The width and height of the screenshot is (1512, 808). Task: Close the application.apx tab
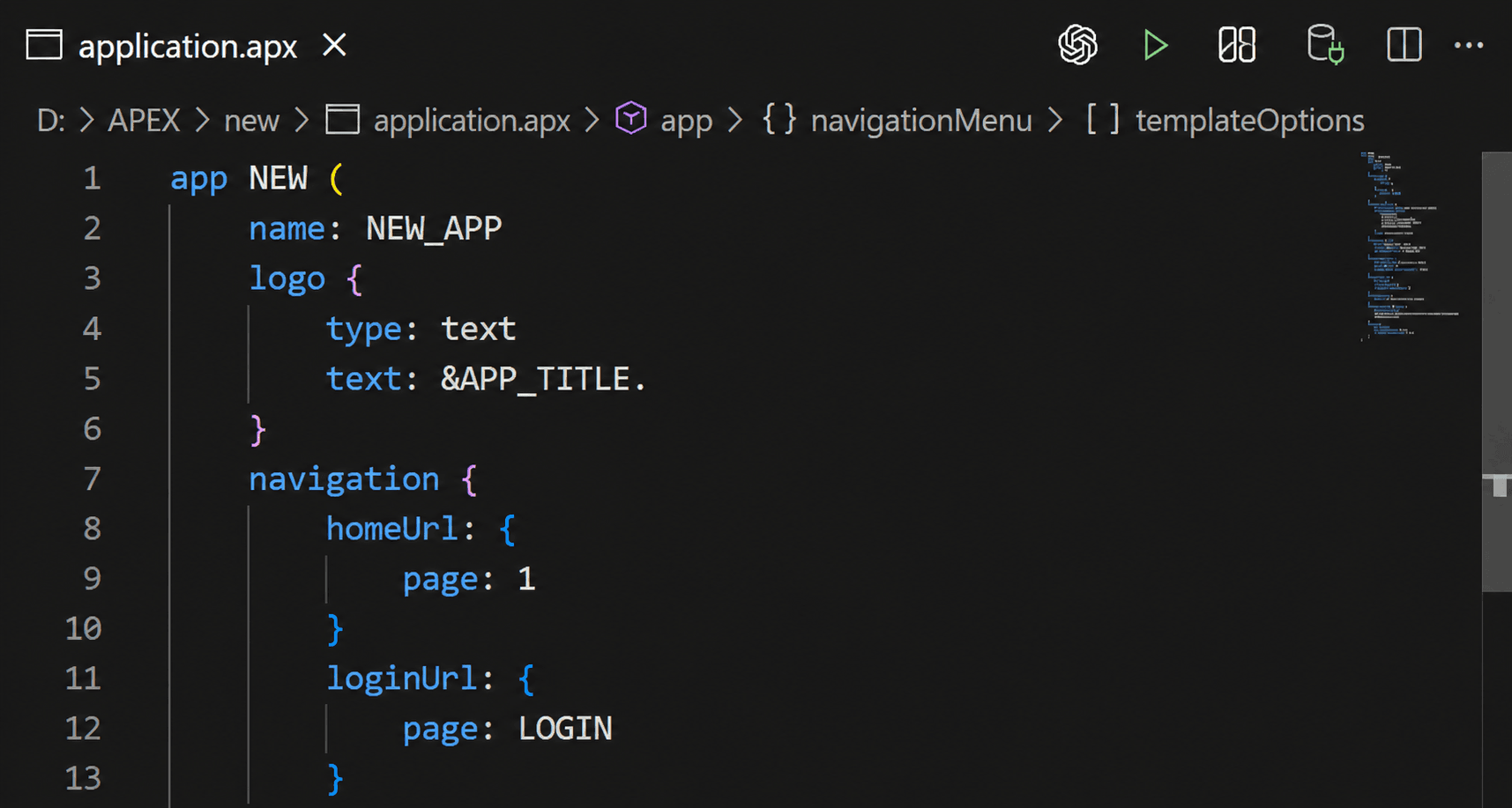click(335, 45)
